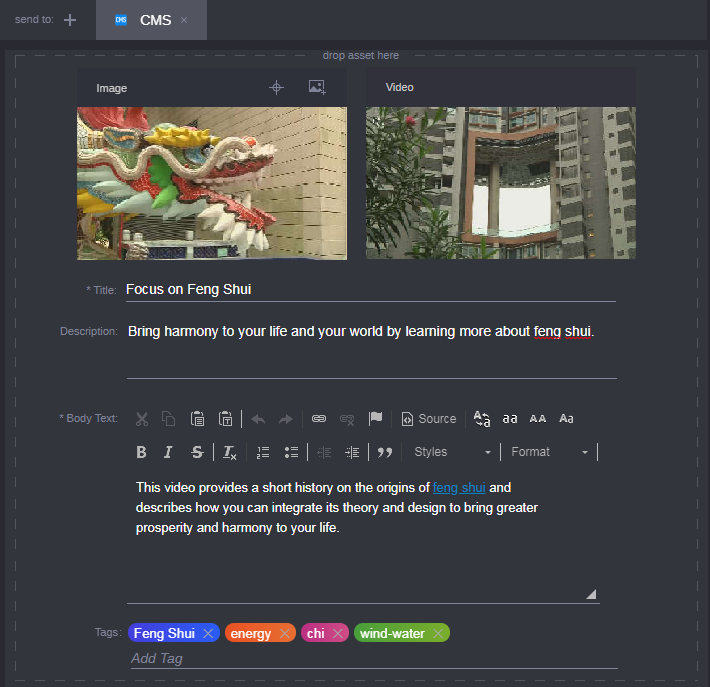Remove the 'wind-water' tag

click(438, 634)
